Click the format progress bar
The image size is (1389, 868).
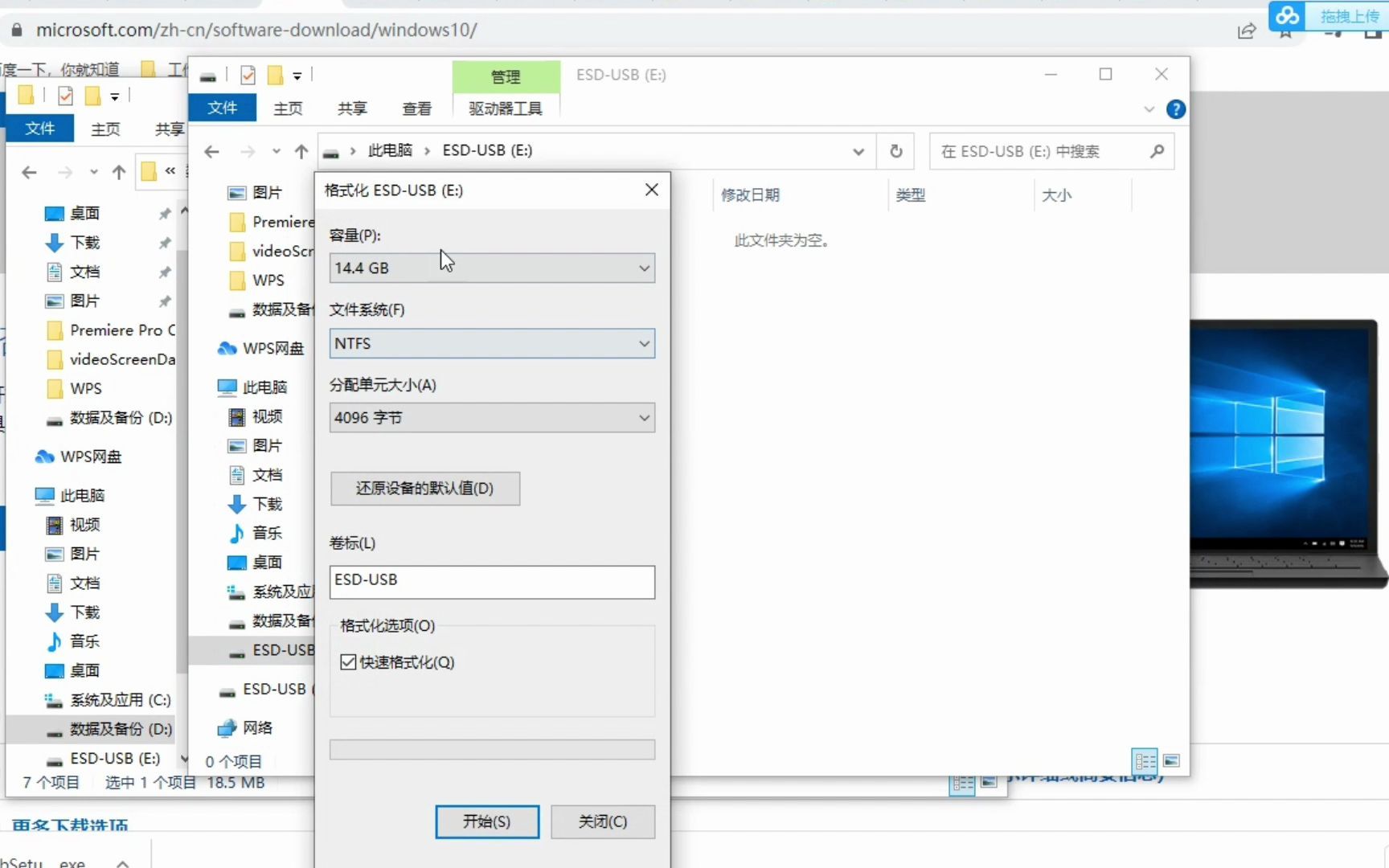click(491, 749)
